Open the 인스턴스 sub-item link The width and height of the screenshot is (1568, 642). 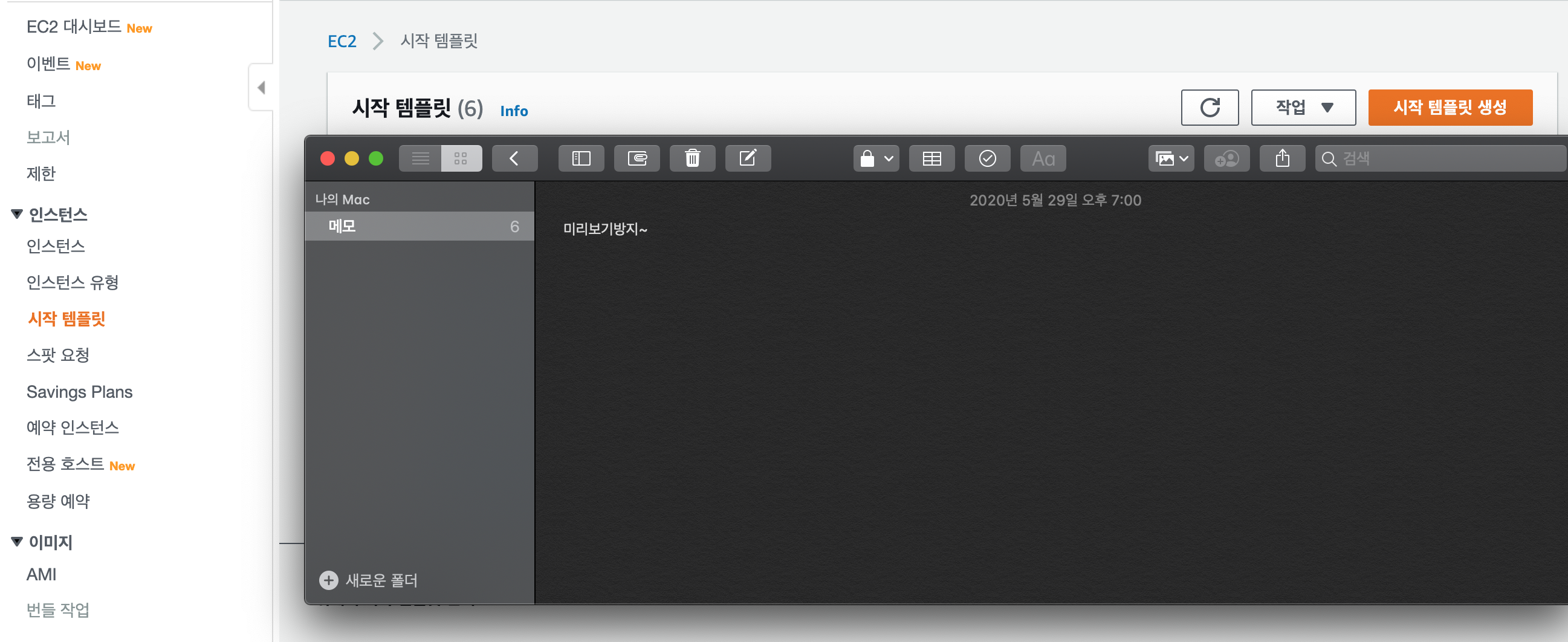[x=56, y=246]
